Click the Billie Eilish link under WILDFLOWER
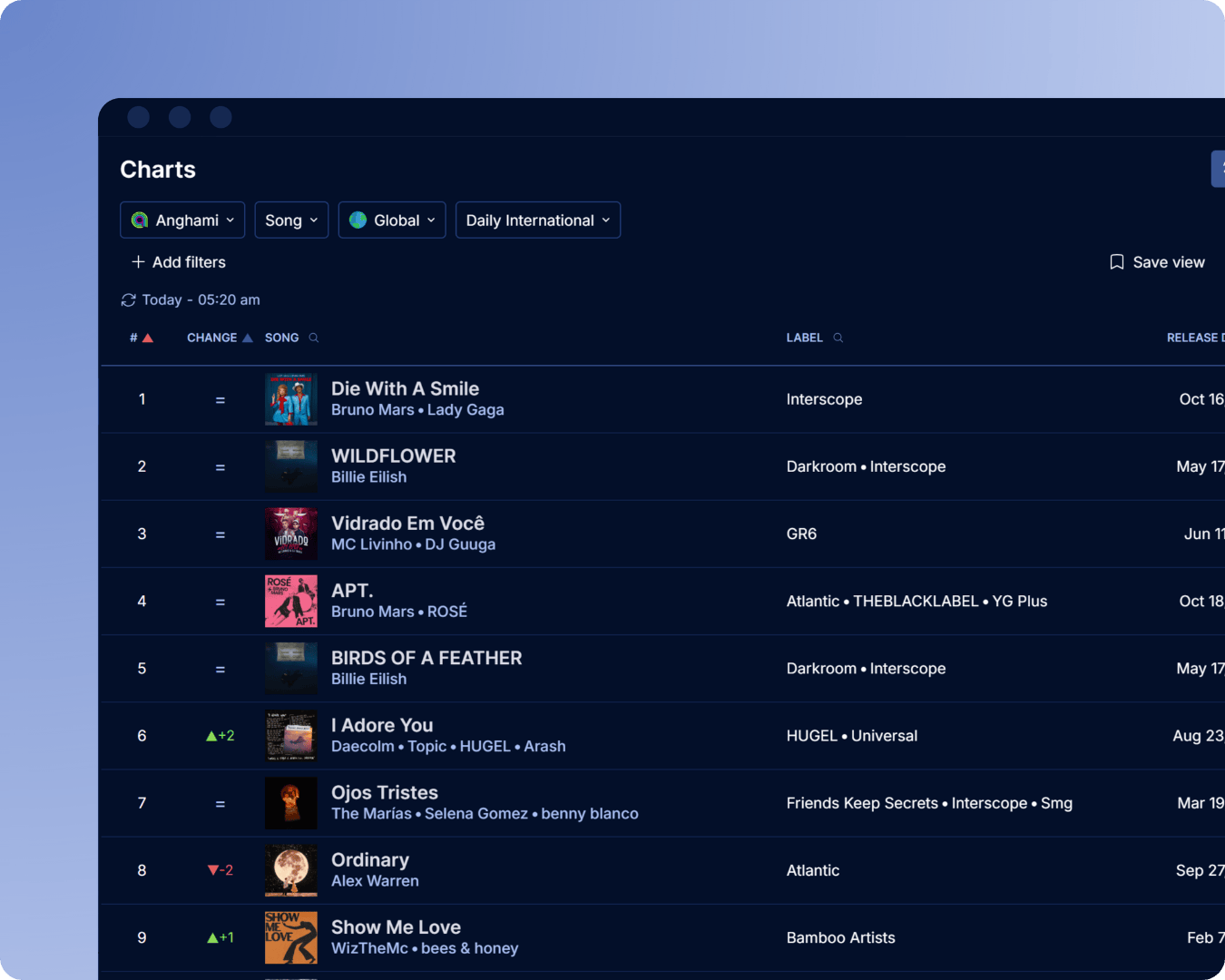Image resolution: width=1225 pixels, height=980 pixels. click(368, 476)
